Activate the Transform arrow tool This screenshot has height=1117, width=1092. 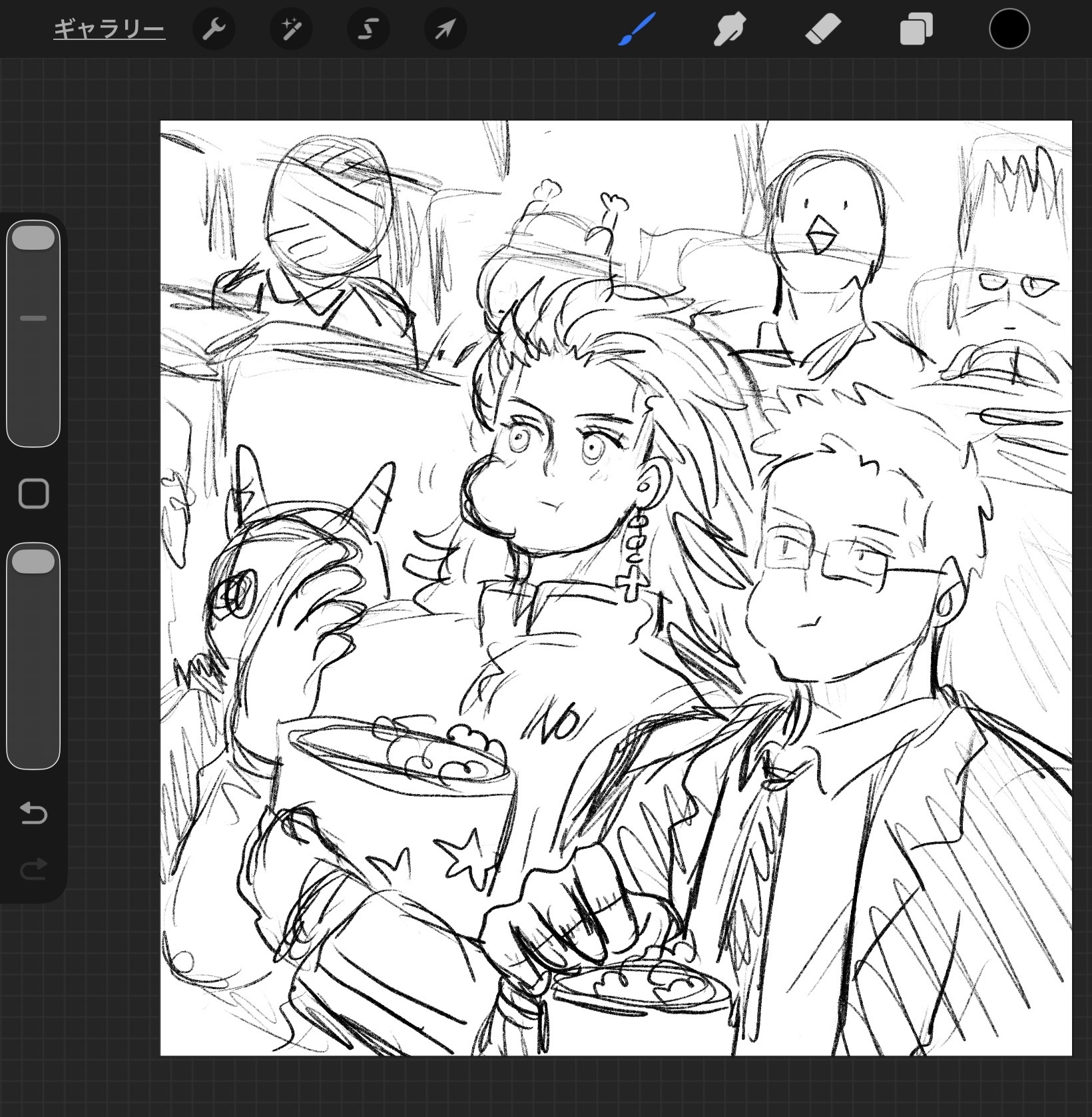coord(445,30)
